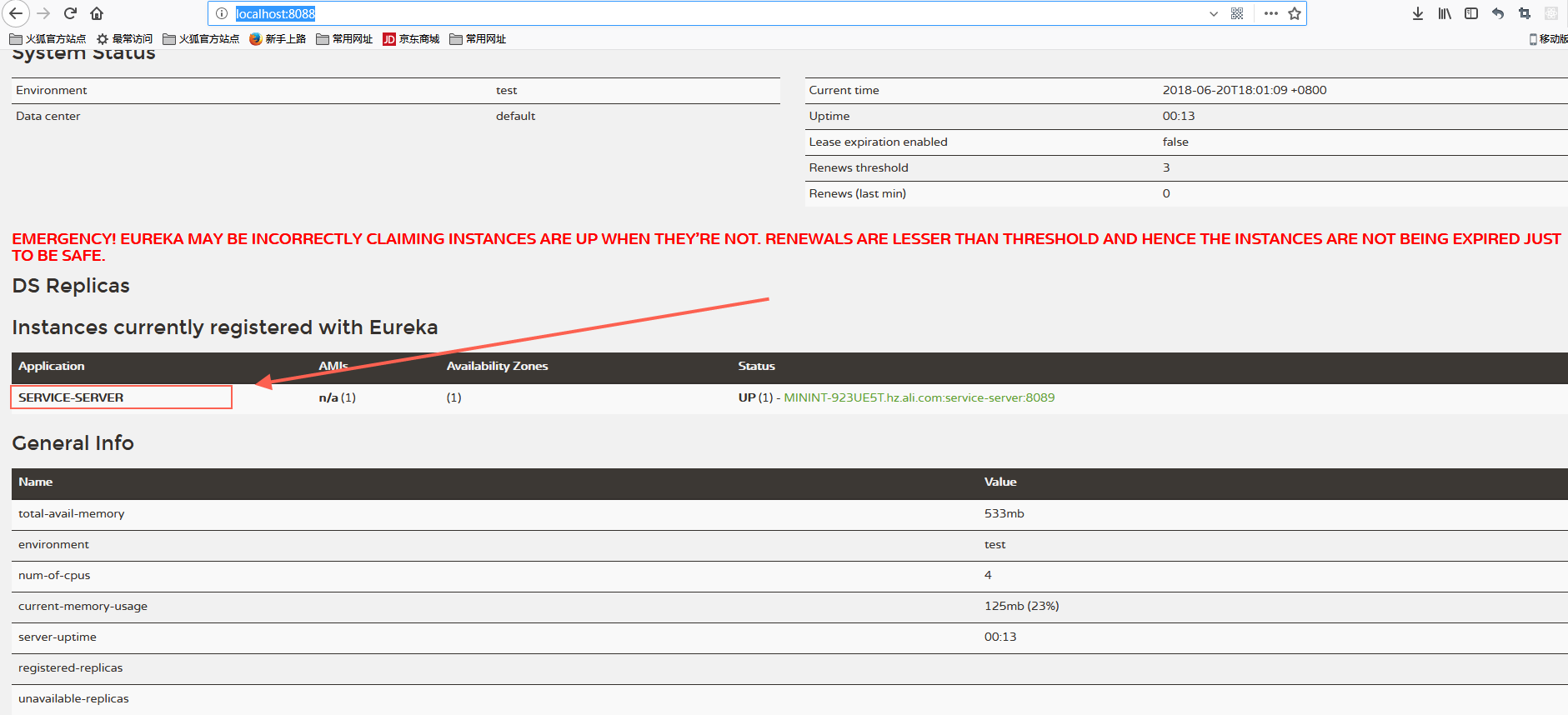
Task: Open page actions three-dot menu
Action: tap(1271, 13)
